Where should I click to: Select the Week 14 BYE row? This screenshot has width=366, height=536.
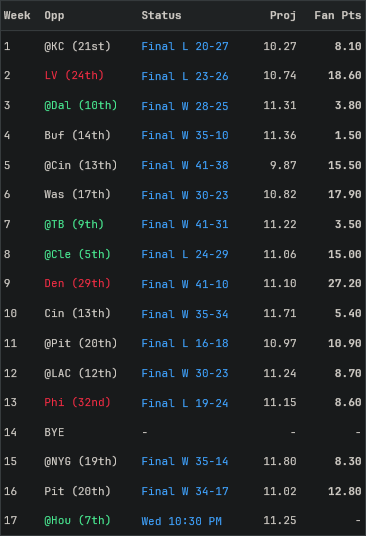pyautogui.click(x=183, y=432)
